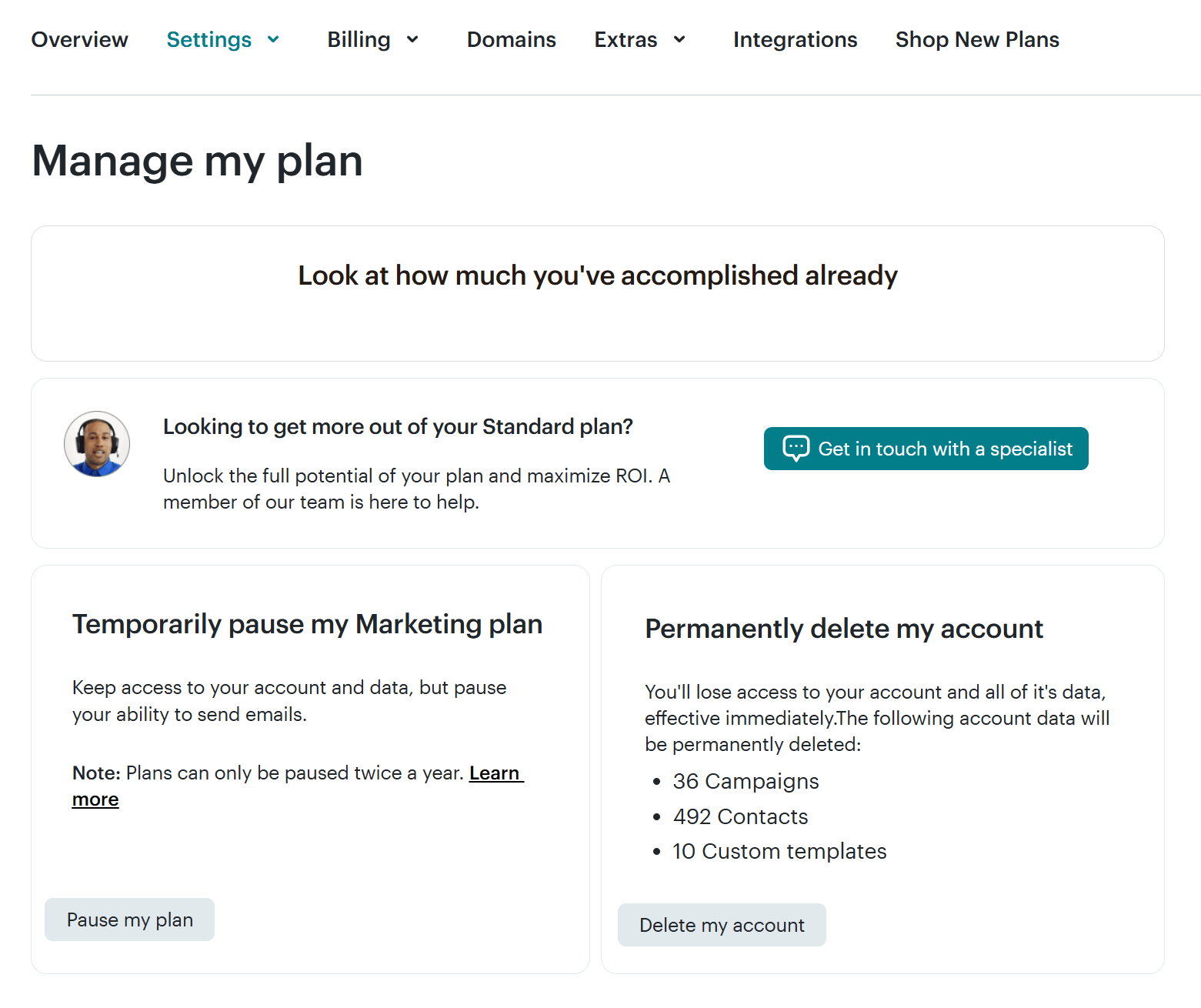
Task: Click the Delete my account button
Action: coord(722,925)
